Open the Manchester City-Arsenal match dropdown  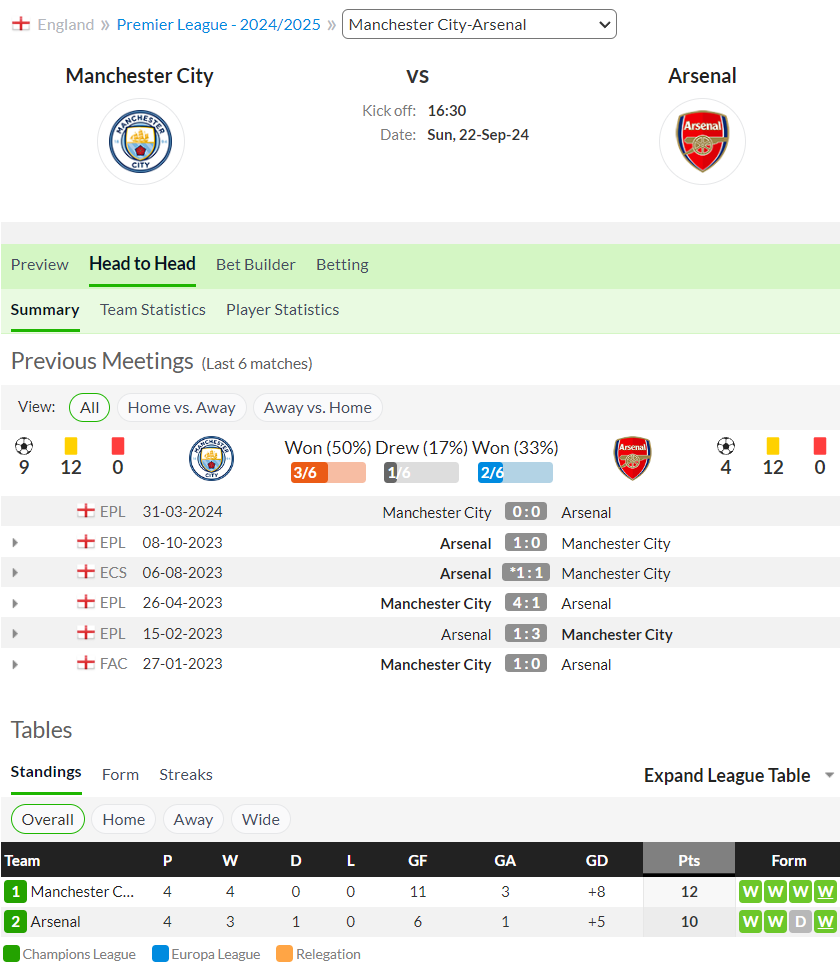[x=479, y=24]
